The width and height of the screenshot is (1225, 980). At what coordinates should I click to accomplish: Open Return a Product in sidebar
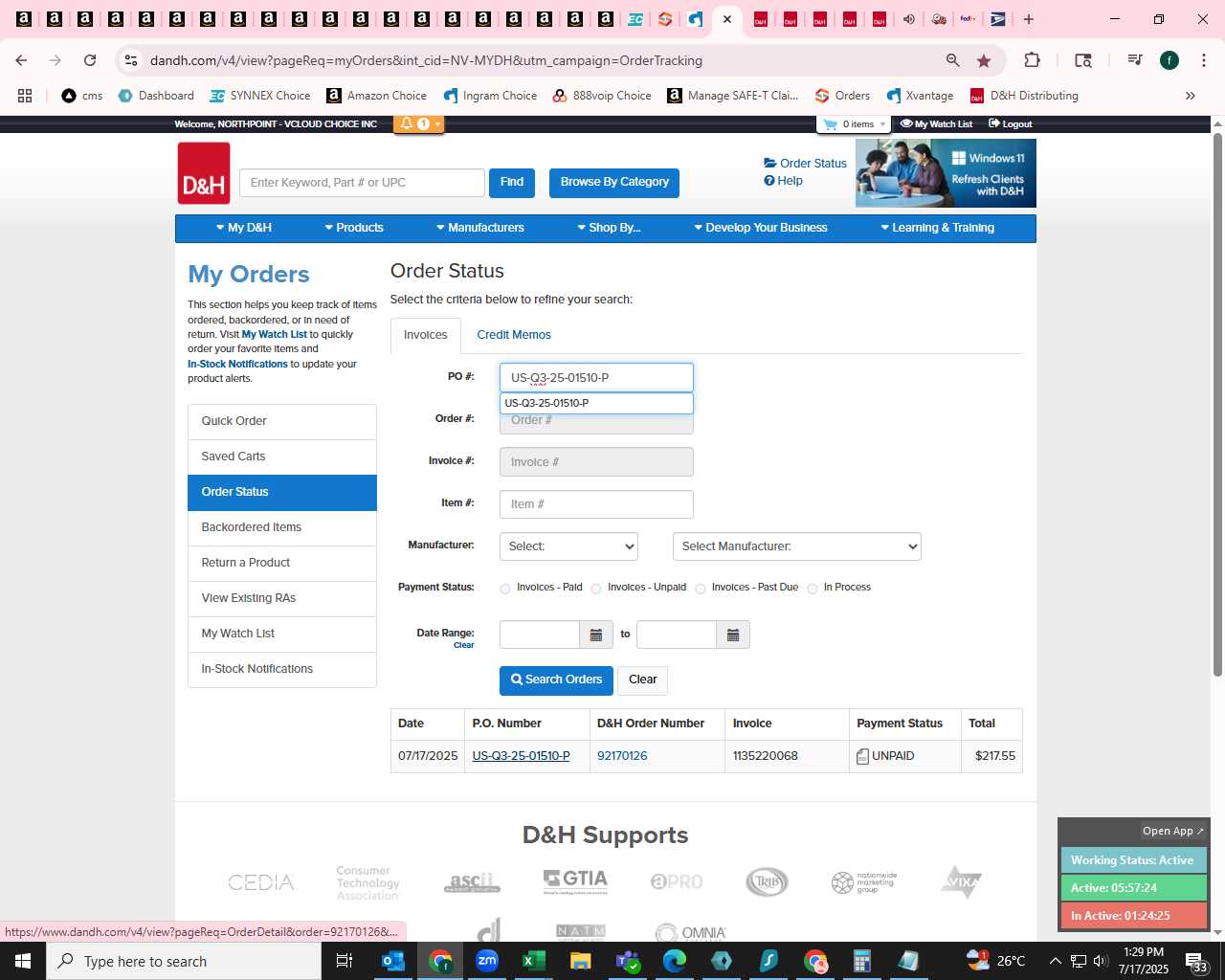[282, 563]
